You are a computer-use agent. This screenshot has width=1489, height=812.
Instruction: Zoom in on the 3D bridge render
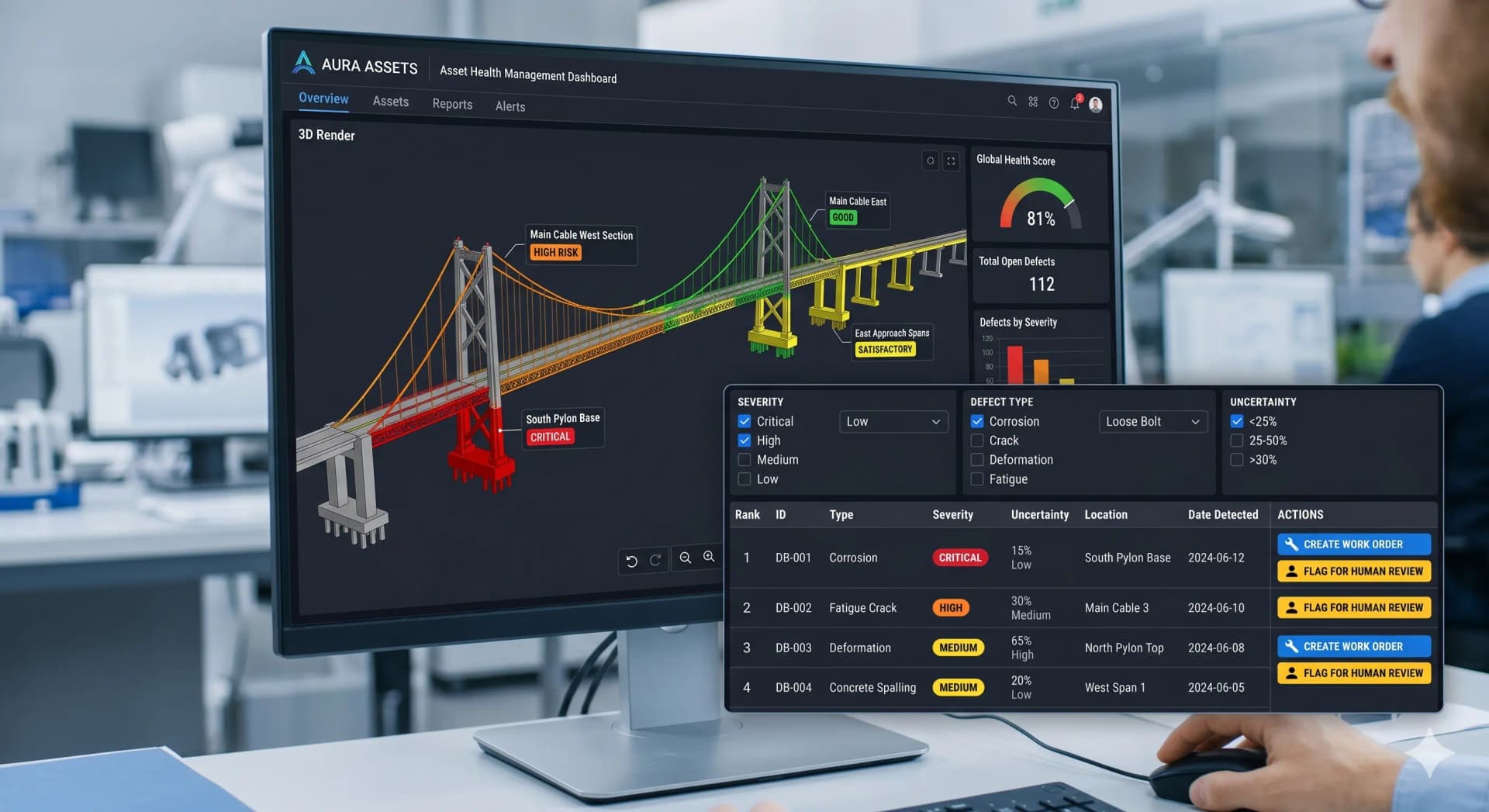click(x=709, y=557)
